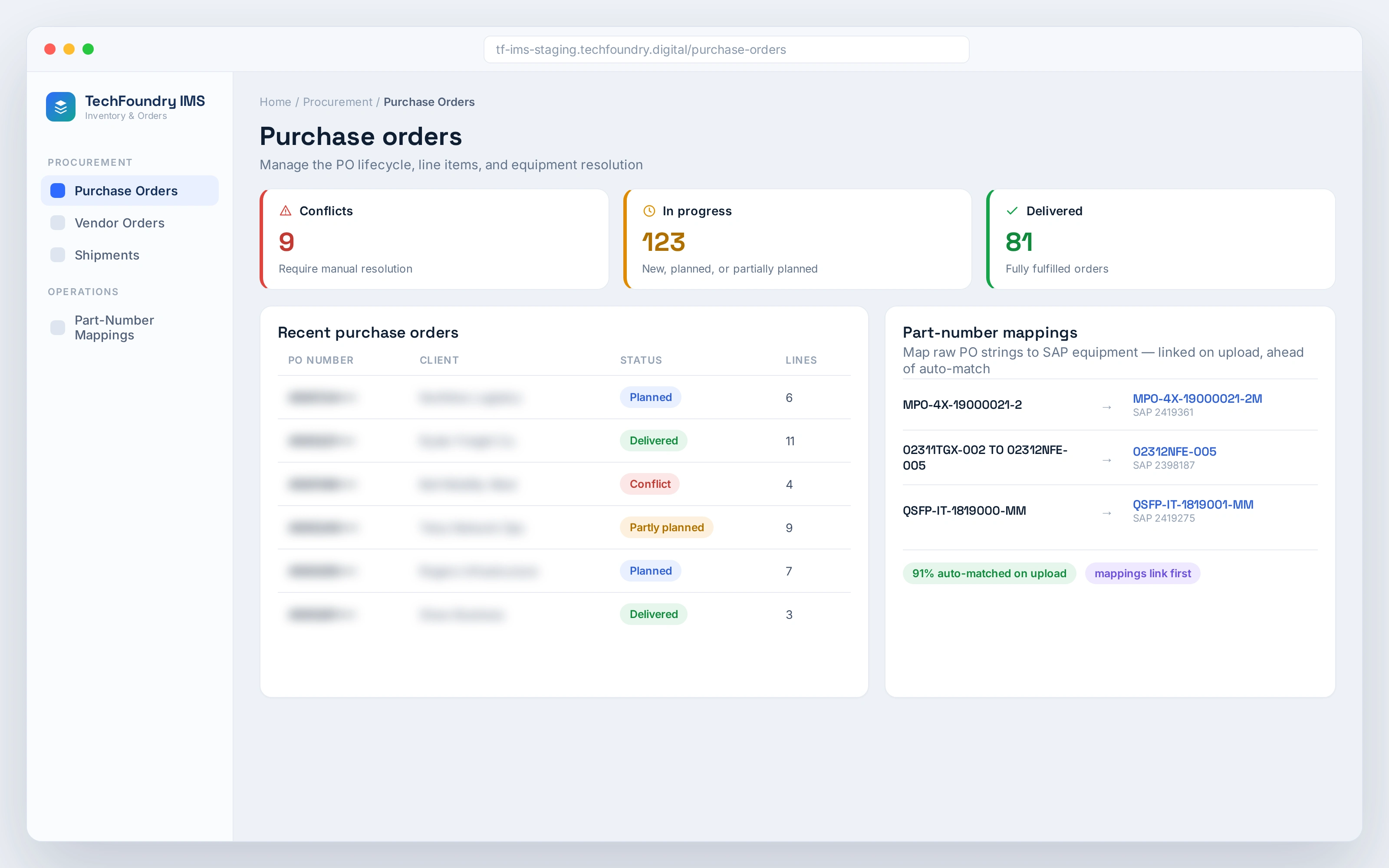This screenshot has width=1389, height=868.
Task: Click the Purchase Orders breadcrumb text
Action: 429,102
